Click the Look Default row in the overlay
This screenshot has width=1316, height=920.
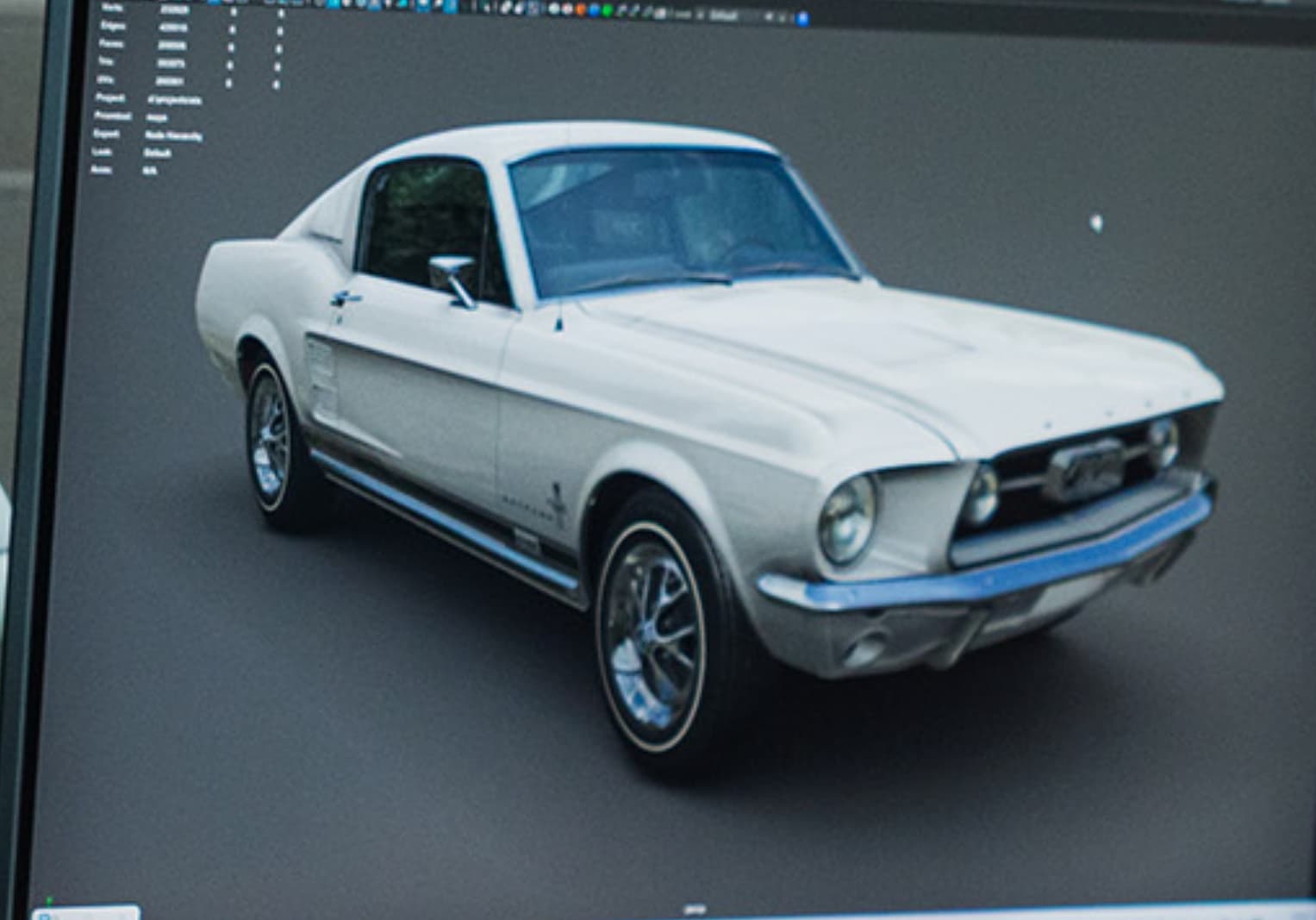point(133,153)
